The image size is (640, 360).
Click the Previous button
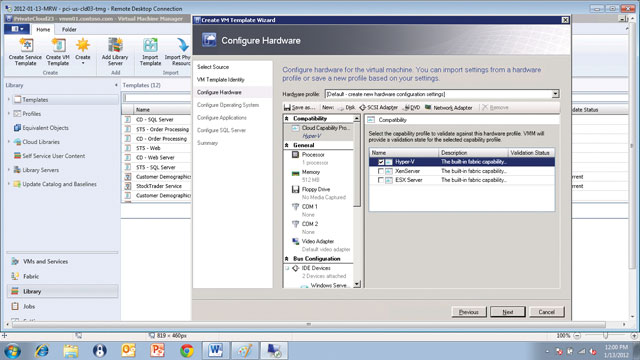[x=469, y=312]
